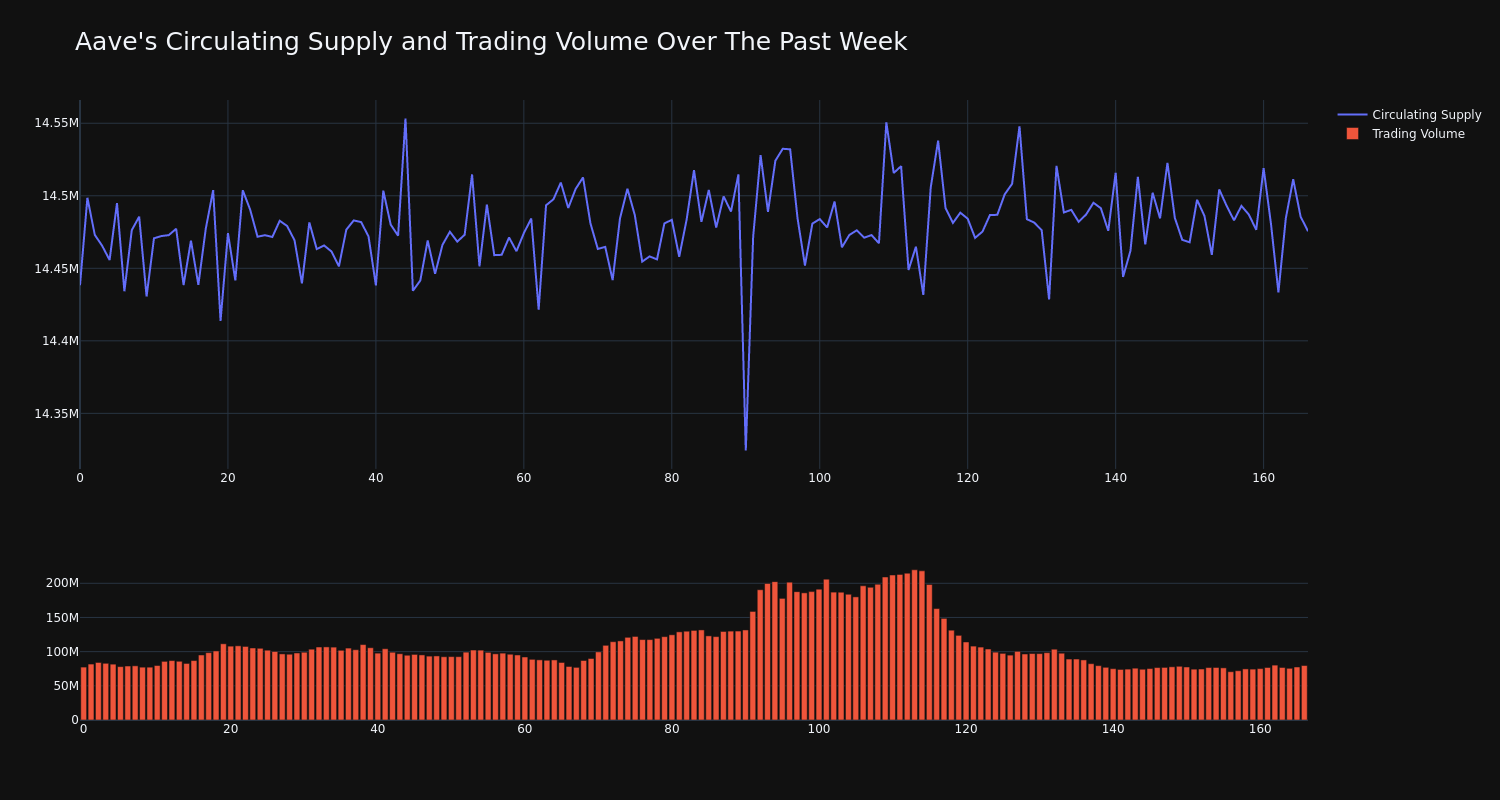
Task: Click x-axis label 140 under supply chart
Action: click(1116, 478)
